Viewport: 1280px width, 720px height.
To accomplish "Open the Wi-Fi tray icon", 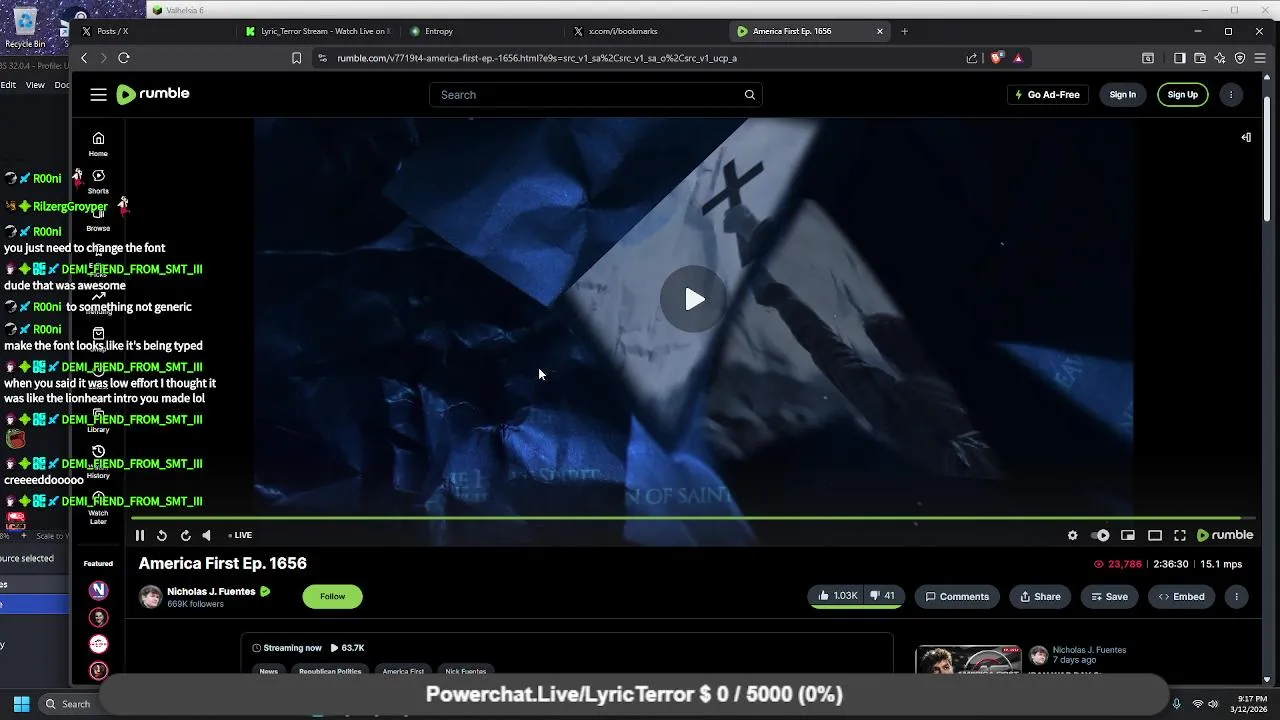I will [1197, 704].
